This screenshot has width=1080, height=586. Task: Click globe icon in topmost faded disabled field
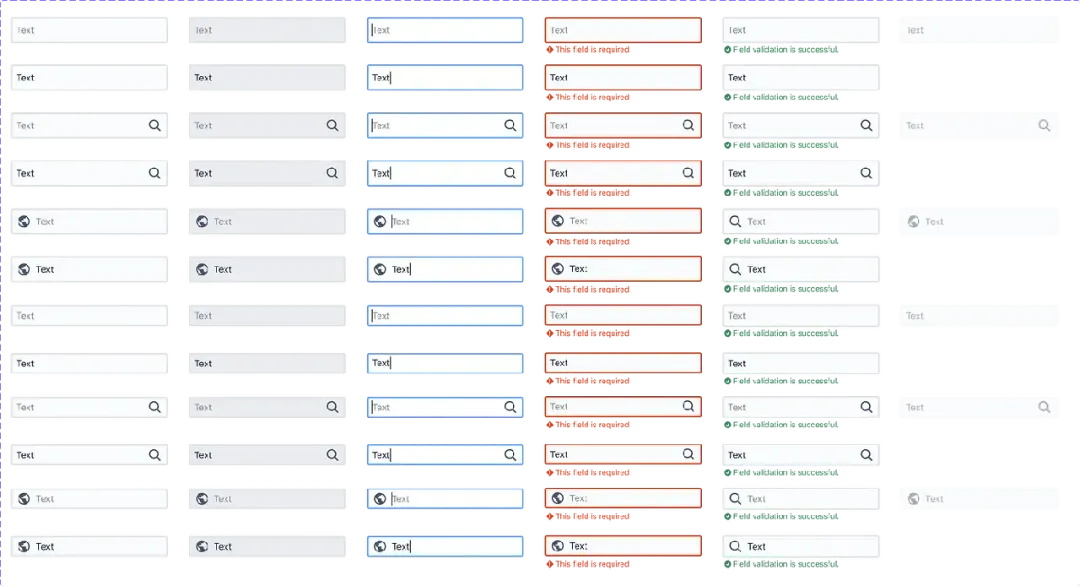[x=913, y=222]
